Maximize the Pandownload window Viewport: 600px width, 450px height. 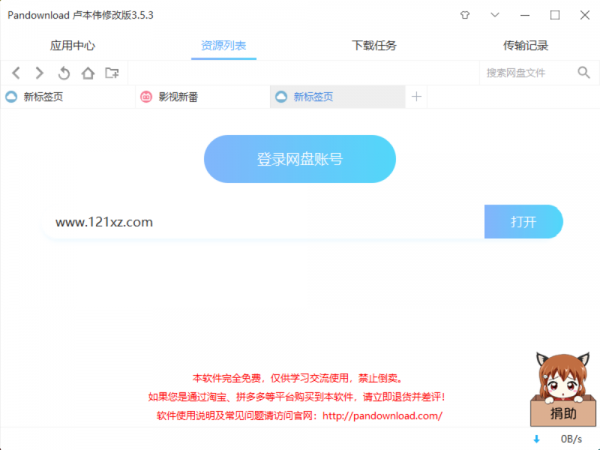tap(555, 15)
